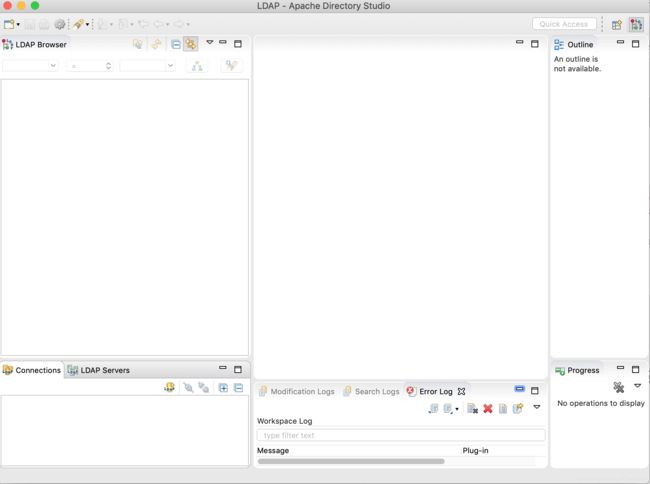Maximize the editor area
650x484 pixels.
[535, 44]
